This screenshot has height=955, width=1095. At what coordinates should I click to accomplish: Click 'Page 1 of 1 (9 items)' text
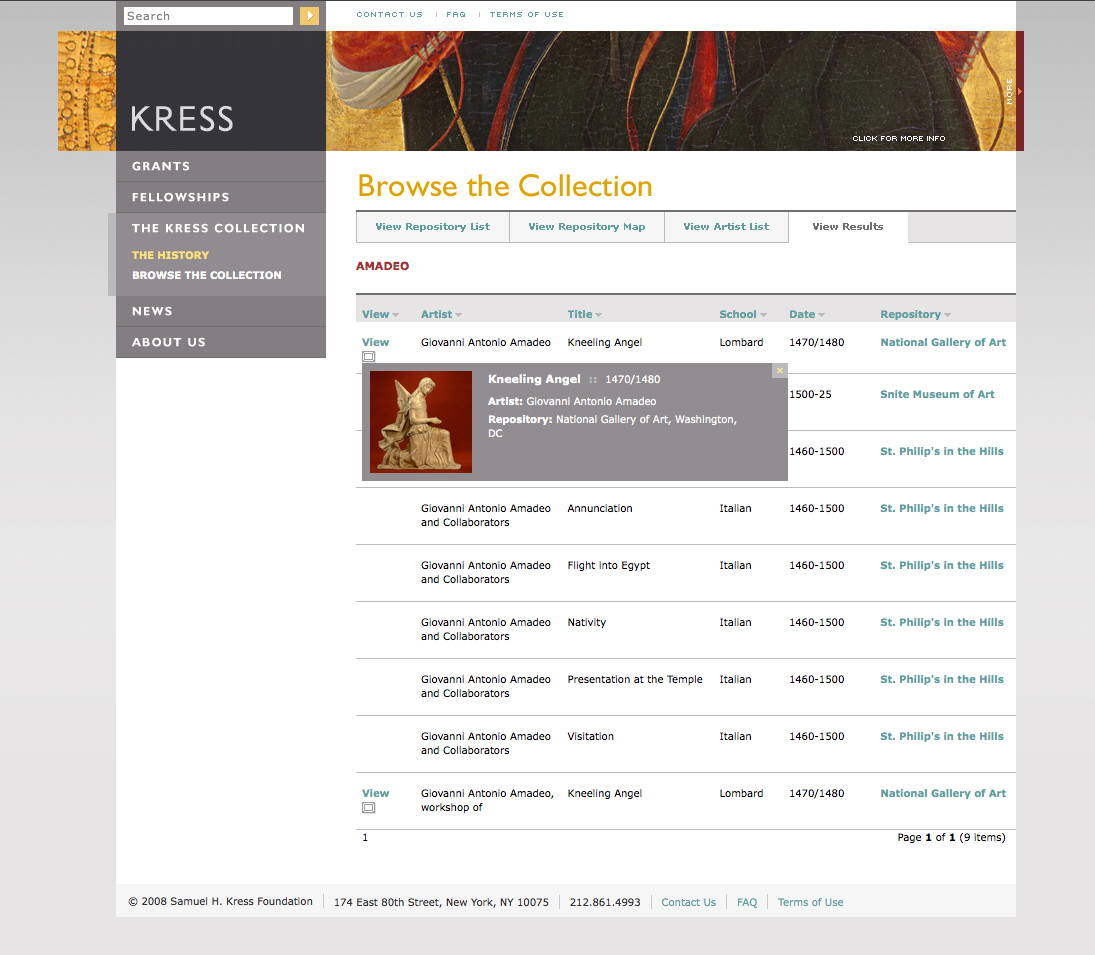tap(951, 837)
